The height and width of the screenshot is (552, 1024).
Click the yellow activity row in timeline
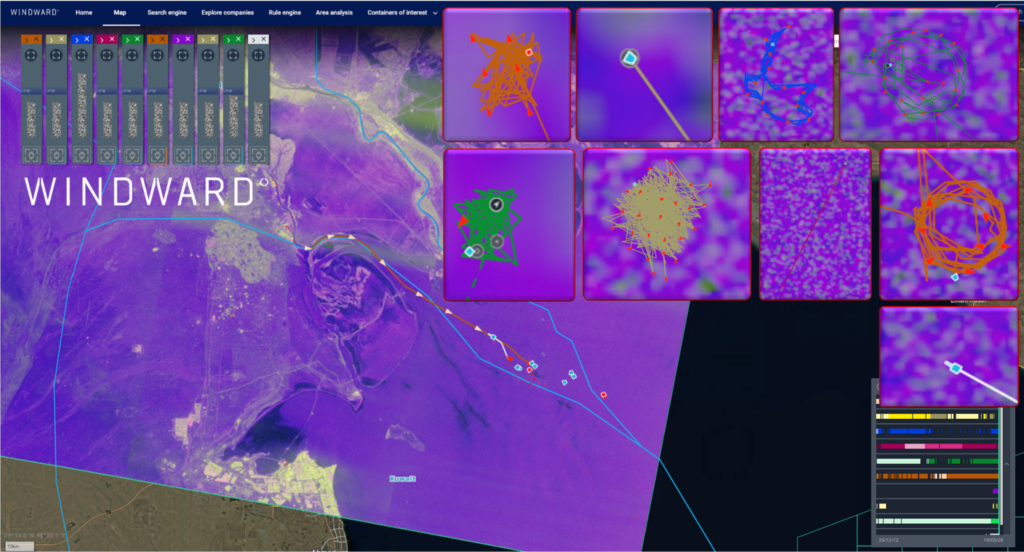click(936, 416)
